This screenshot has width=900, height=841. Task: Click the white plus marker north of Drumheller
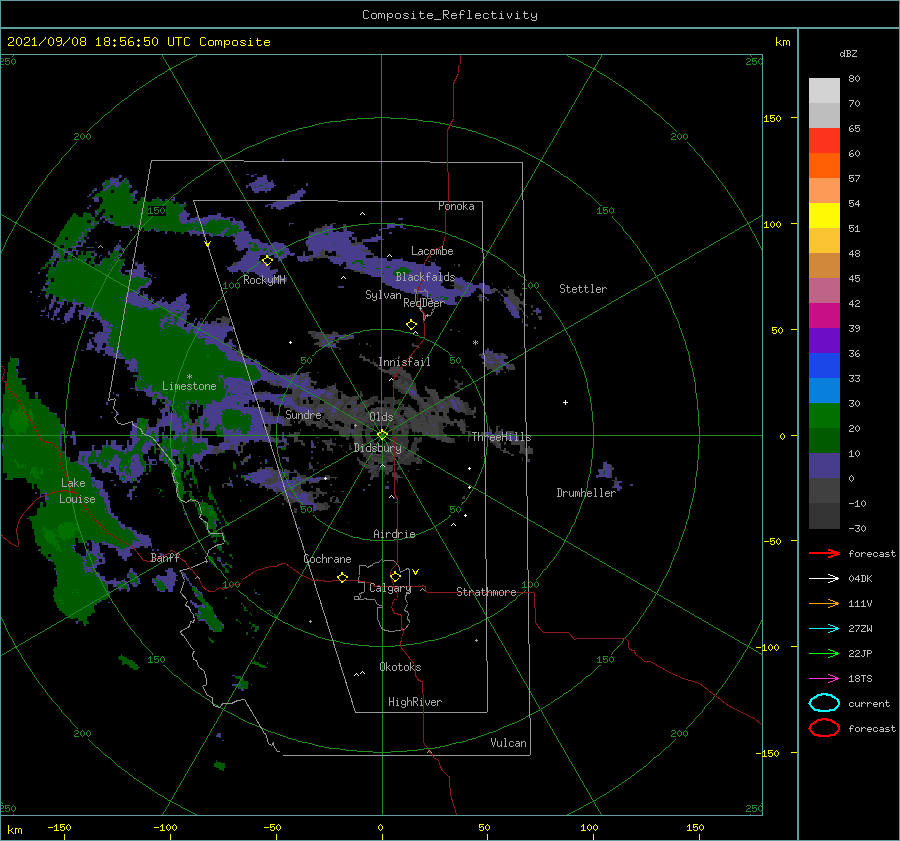coord(565,402)
